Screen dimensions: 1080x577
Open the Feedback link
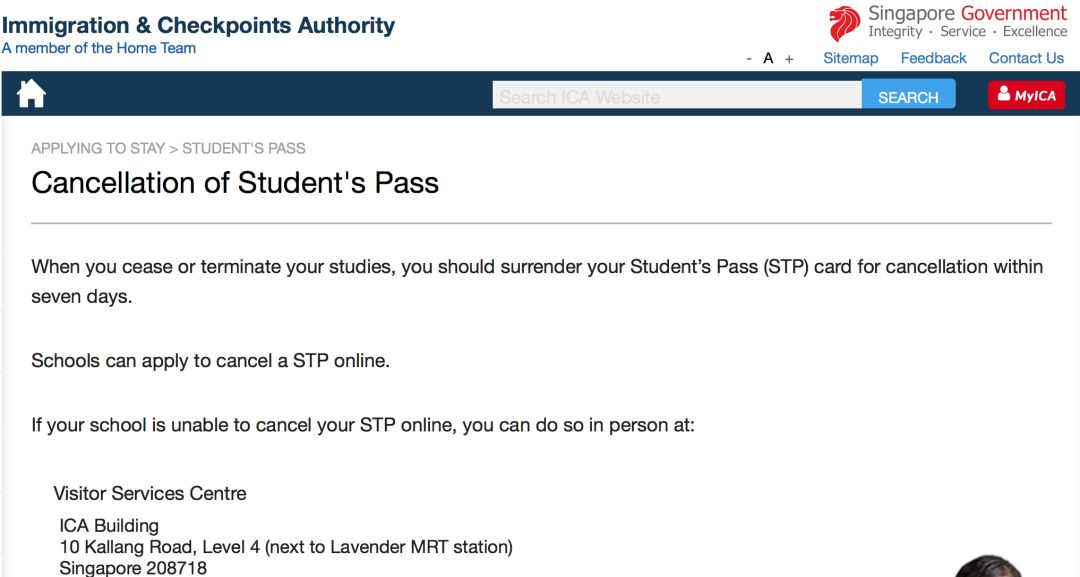(x=933, y=58)
